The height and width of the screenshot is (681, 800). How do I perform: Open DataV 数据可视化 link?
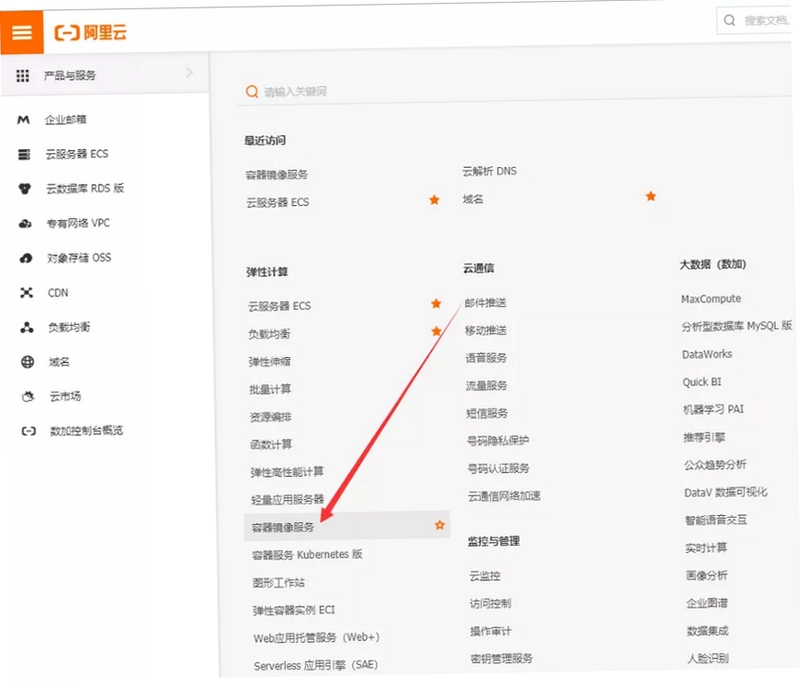coord(726,493)
